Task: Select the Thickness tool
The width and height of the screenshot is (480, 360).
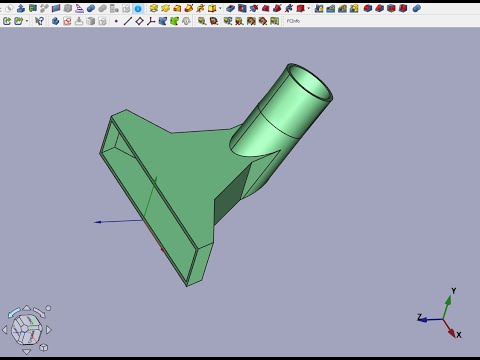Action: (403, 8)
